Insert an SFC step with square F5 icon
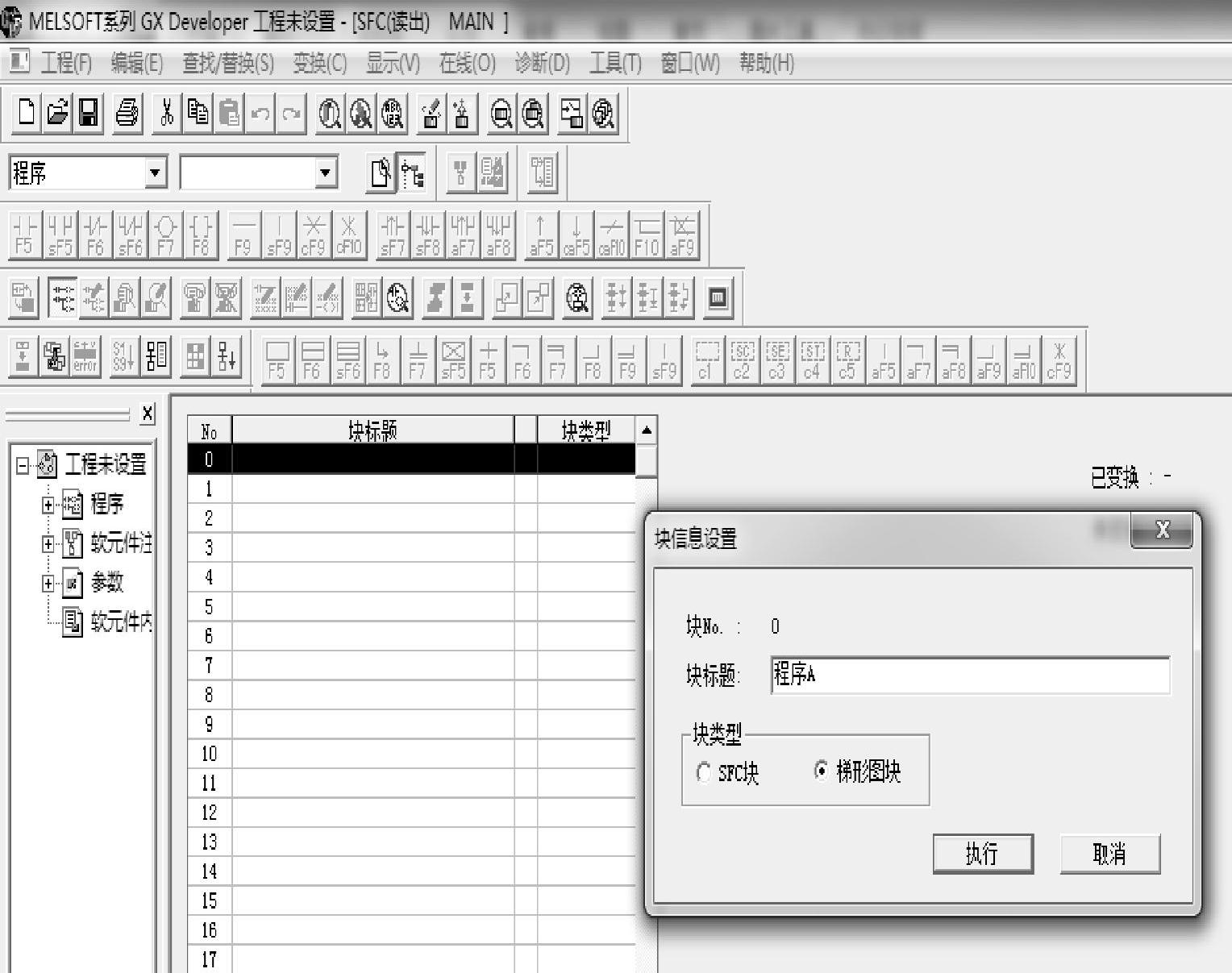 277,359
